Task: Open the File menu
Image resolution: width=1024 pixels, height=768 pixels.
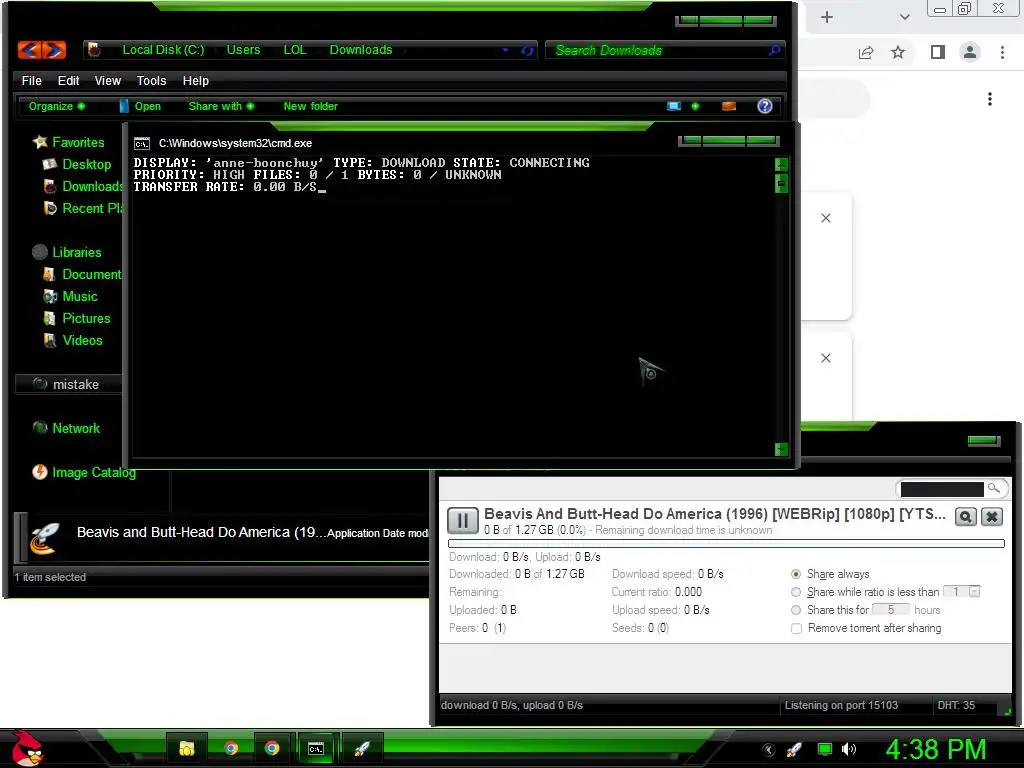Action: 31,80
